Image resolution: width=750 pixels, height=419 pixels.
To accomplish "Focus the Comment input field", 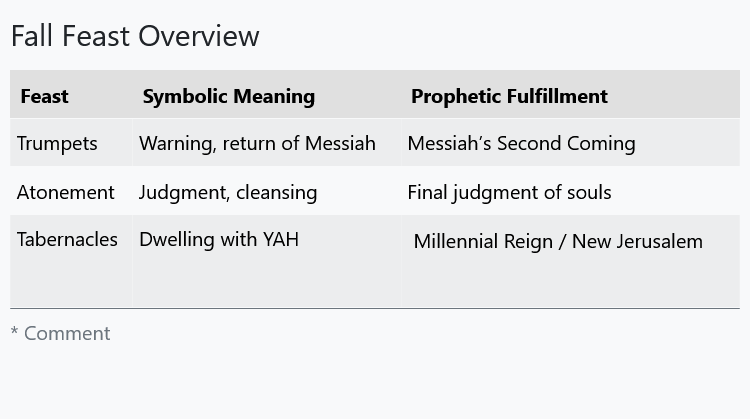I will coord(375,333).
